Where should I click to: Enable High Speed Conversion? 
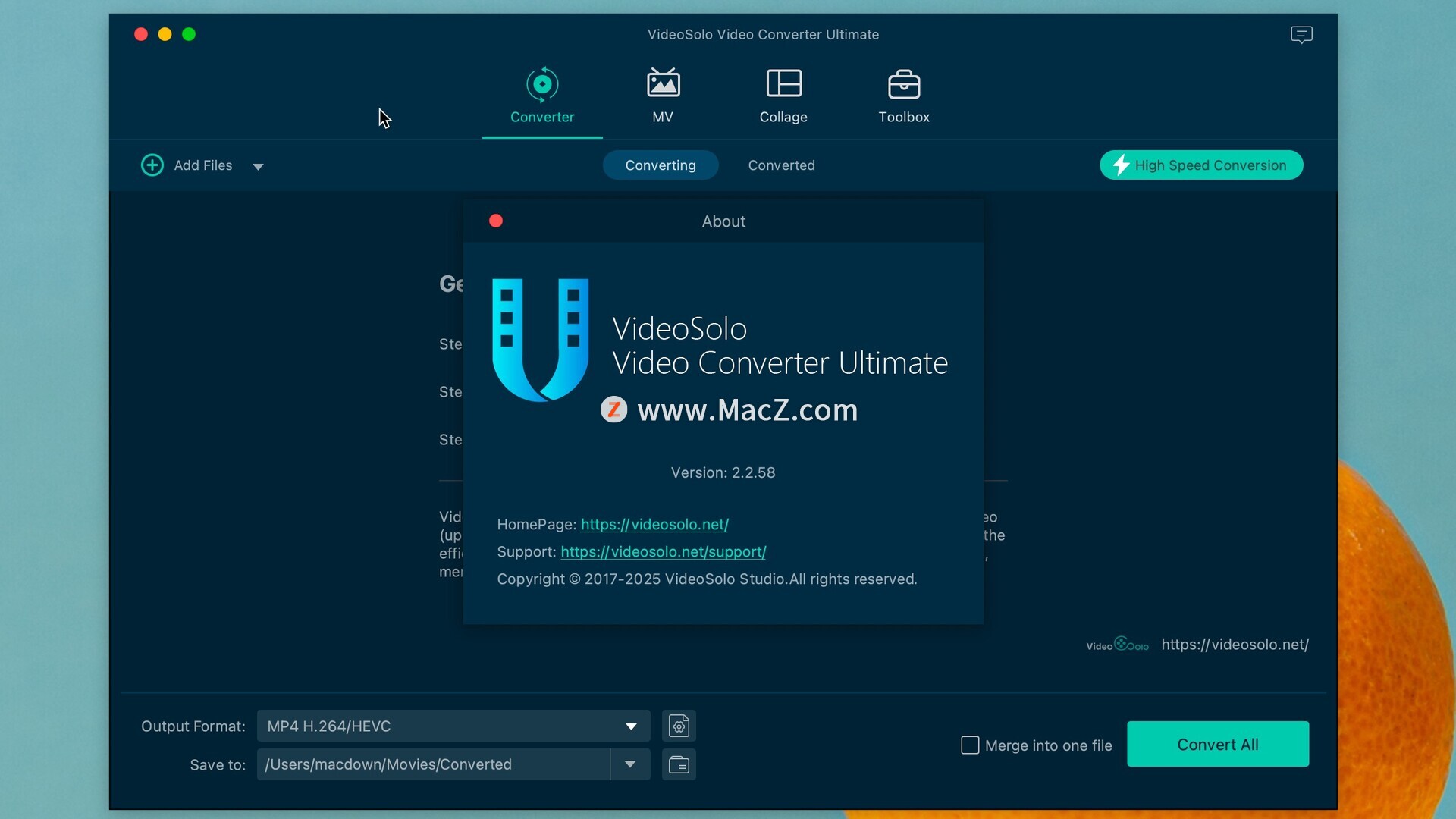pos(1201,165)
